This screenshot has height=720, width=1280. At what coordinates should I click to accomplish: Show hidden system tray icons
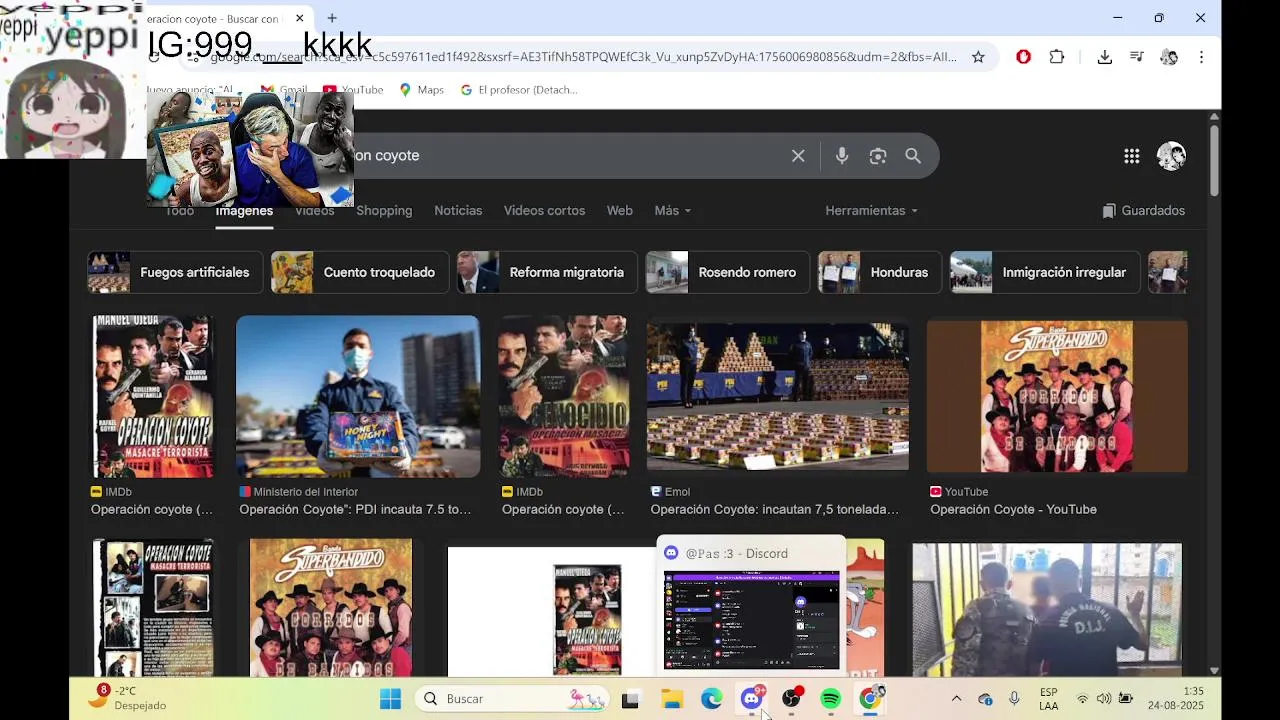(956, 699)
